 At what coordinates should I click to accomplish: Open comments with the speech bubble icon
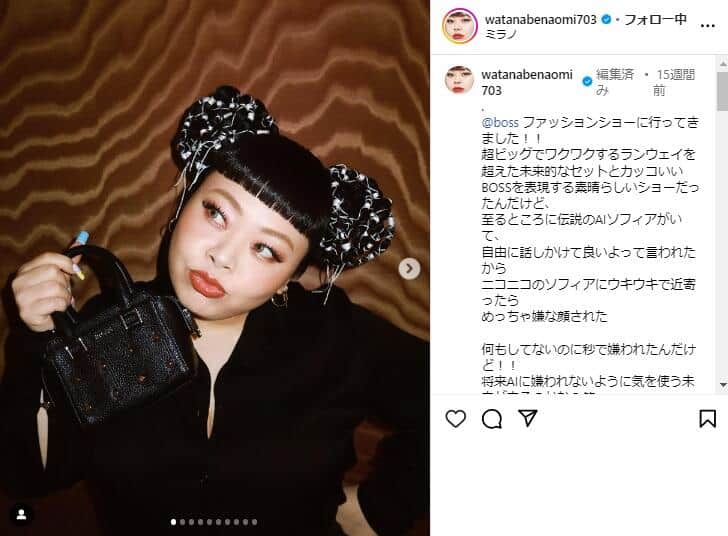pos(492,419)
